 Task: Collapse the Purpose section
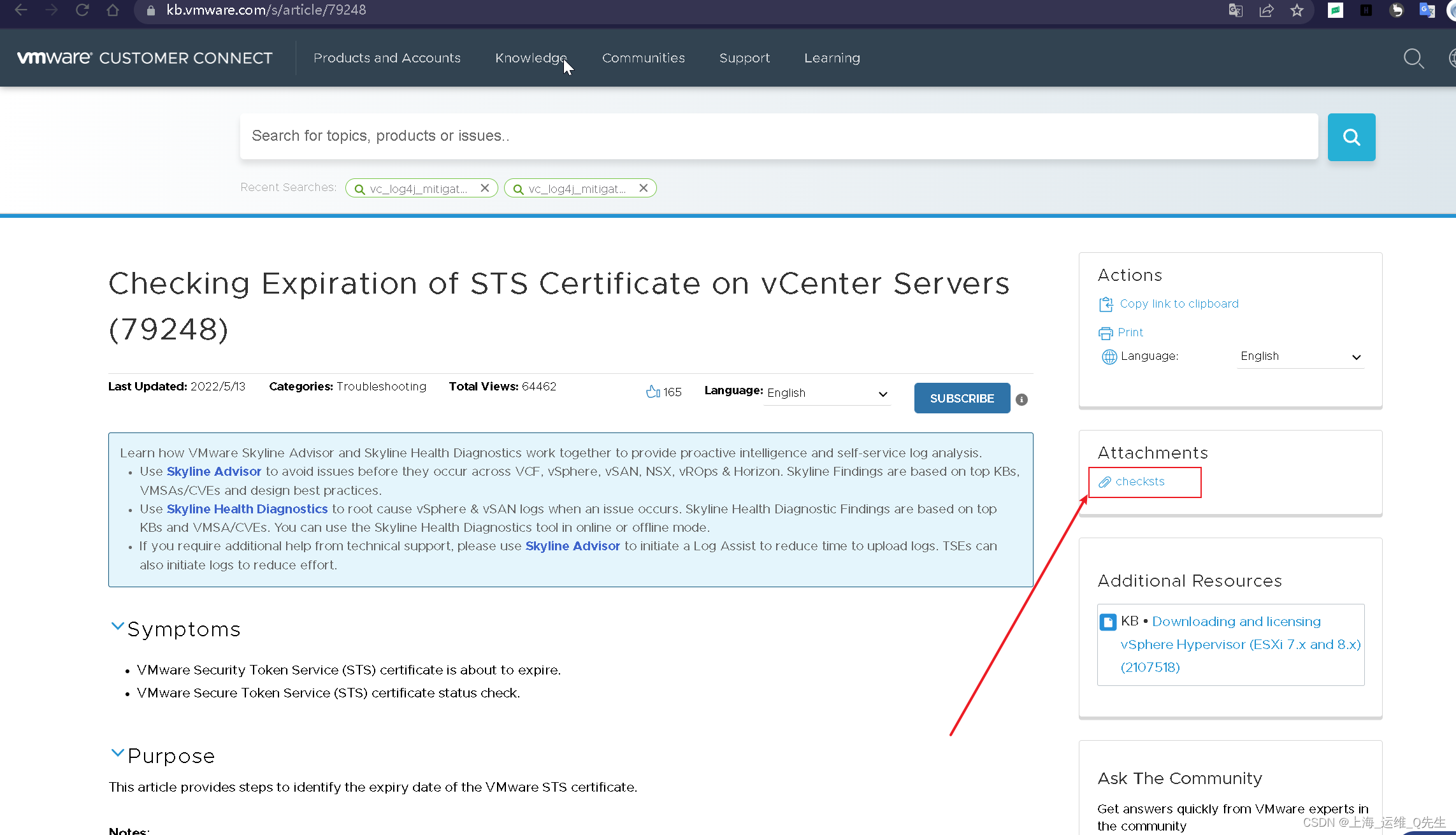117,753
